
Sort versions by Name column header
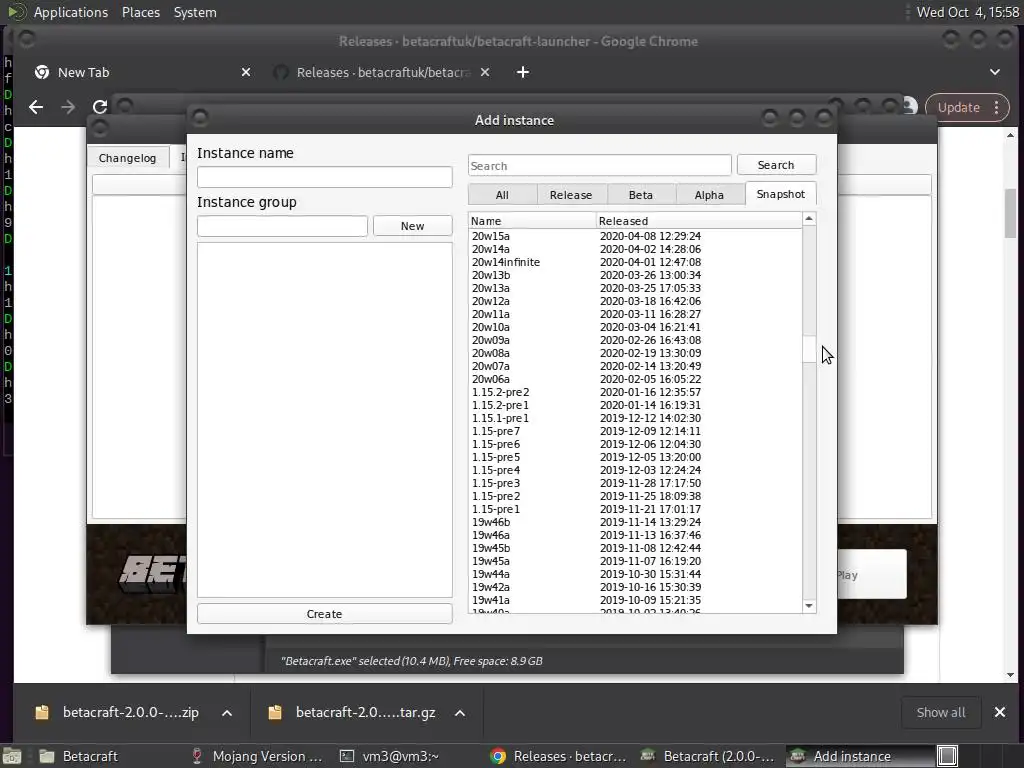pyautogui.click(x=532, y=221)
